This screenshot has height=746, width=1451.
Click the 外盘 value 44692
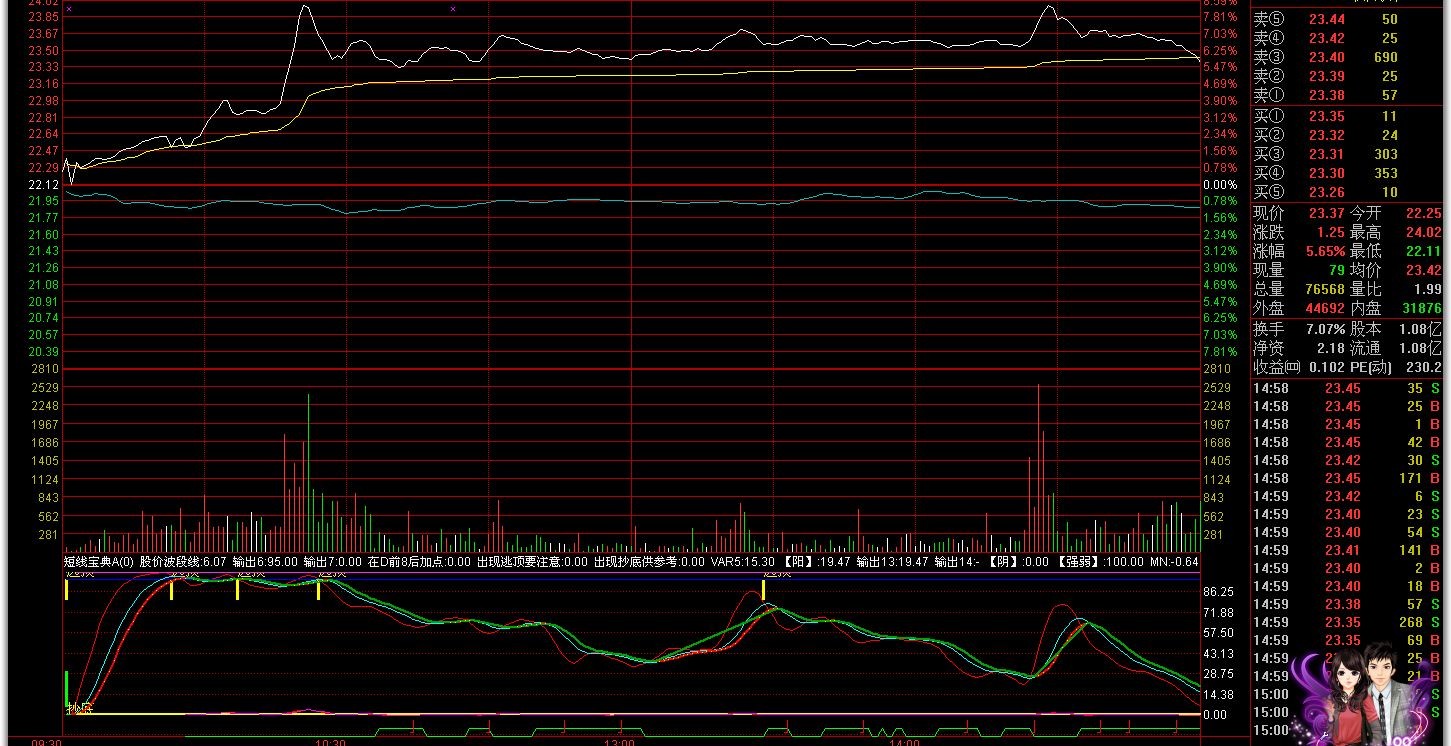click(1324, 308)
